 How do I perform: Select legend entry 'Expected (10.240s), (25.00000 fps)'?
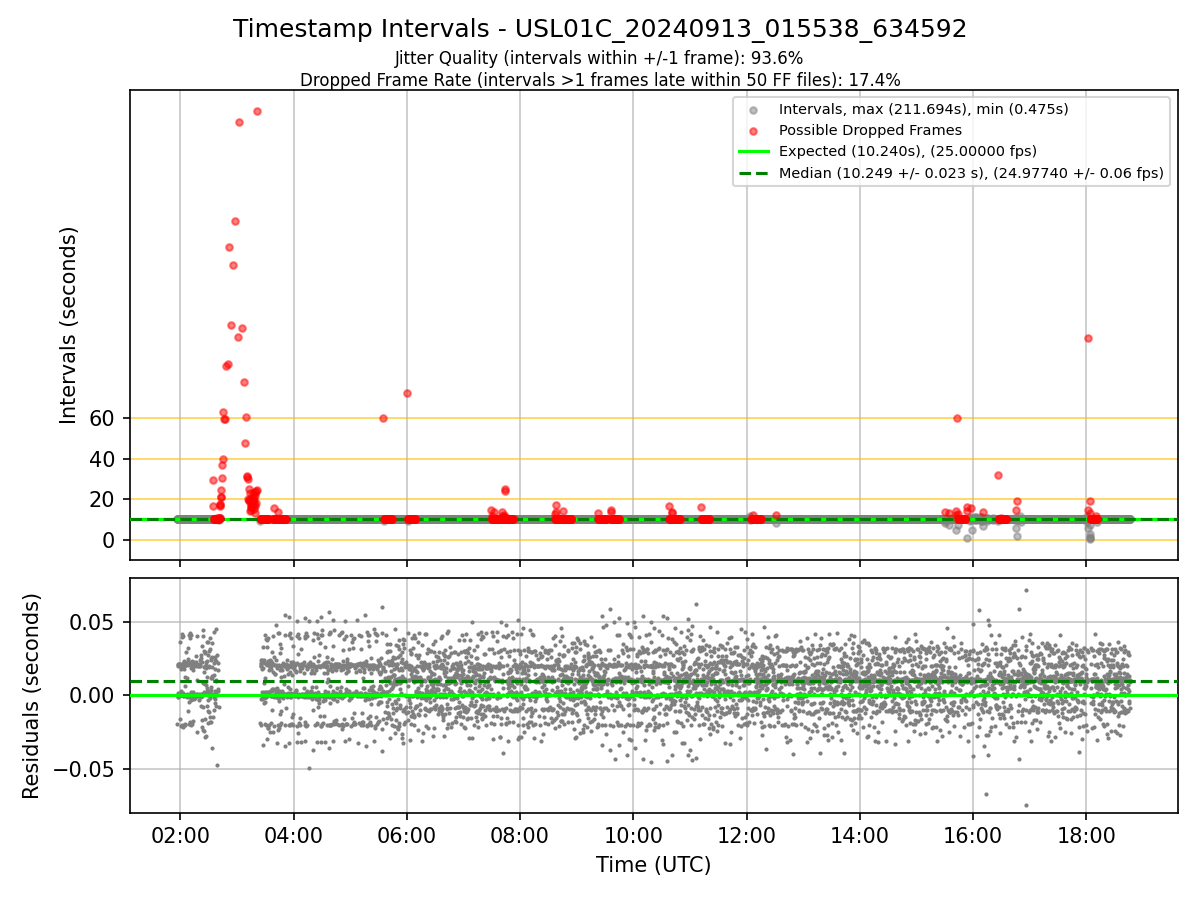tap(907, 151)
